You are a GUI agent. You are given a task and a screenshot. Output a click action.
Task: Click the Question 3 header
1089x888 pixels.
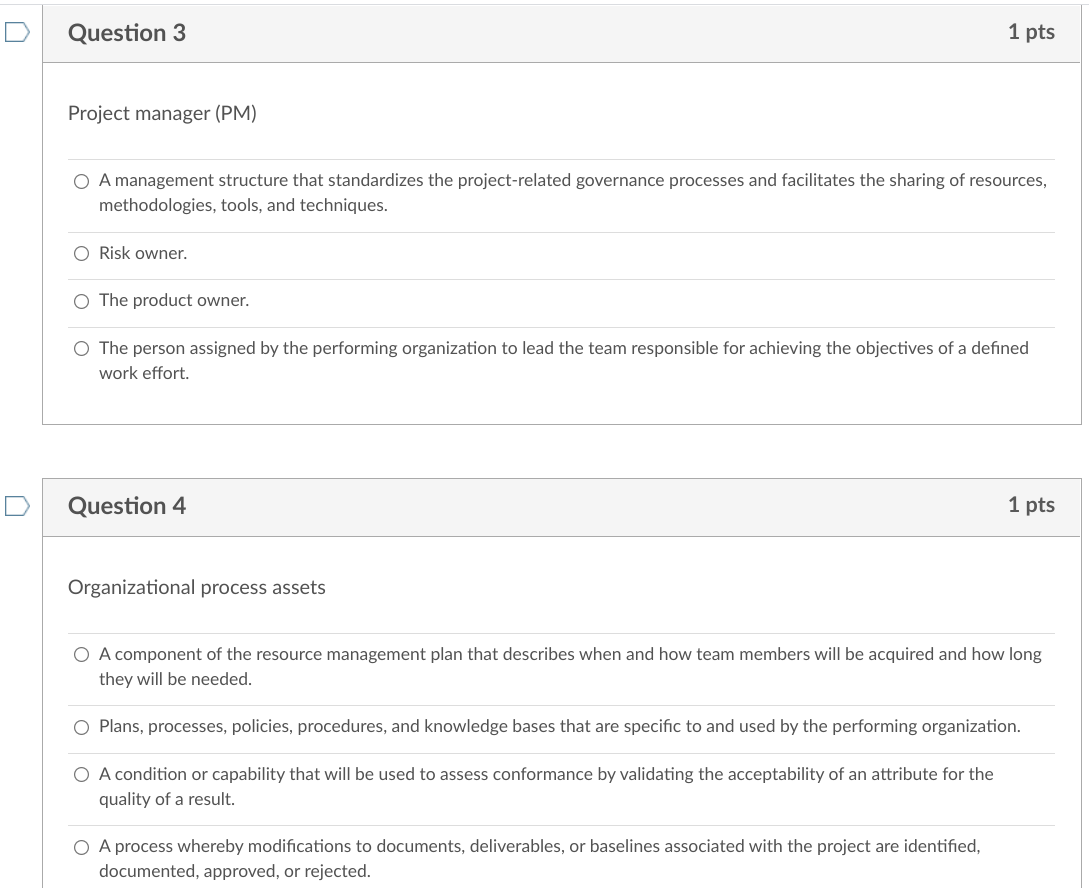[x=127, y=32]
